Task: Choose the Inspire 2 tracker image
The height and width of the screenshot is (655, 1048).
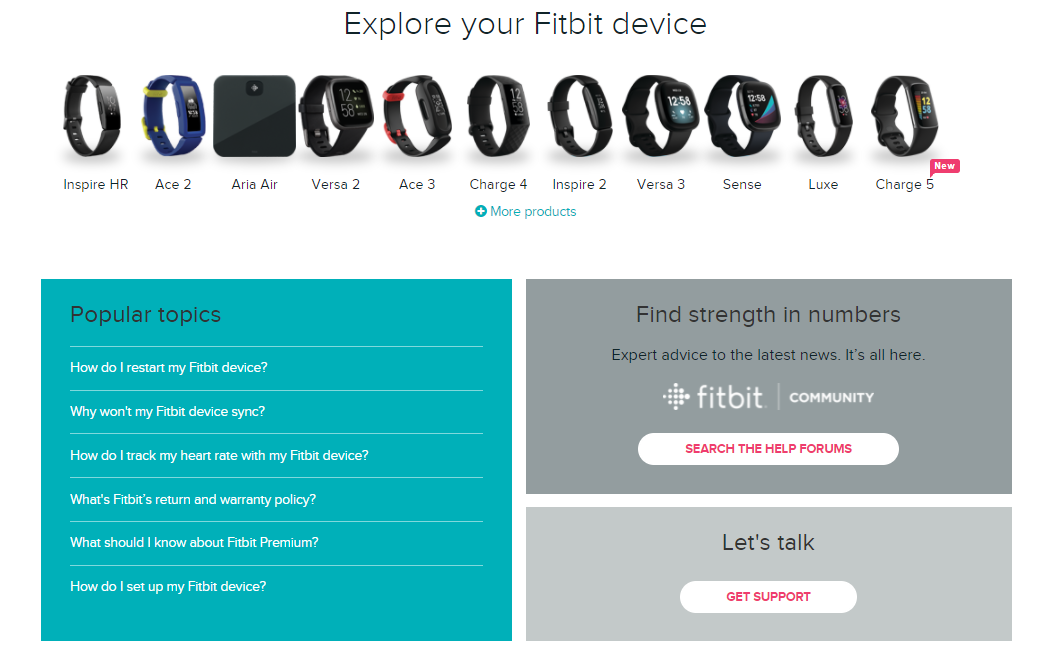Action: [x=580, y=117]
